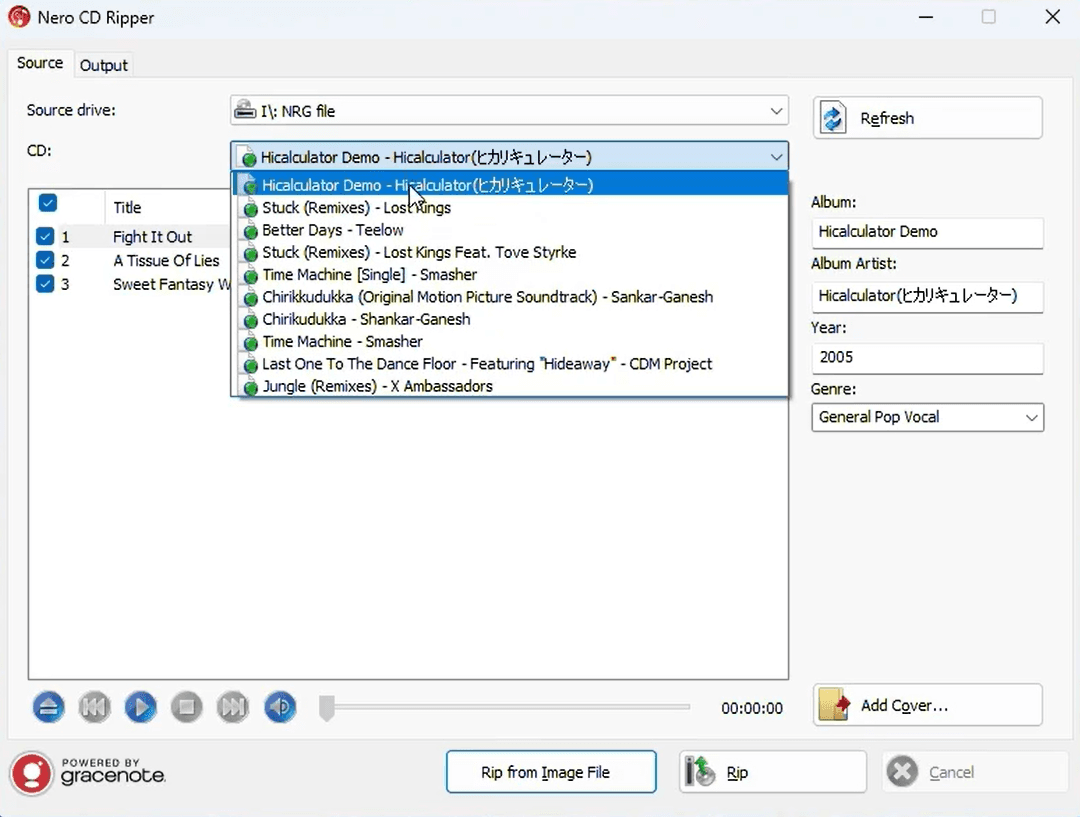Click the Cancel button
This screenshot has height=817, width=1080.
(x=975, y=772)
